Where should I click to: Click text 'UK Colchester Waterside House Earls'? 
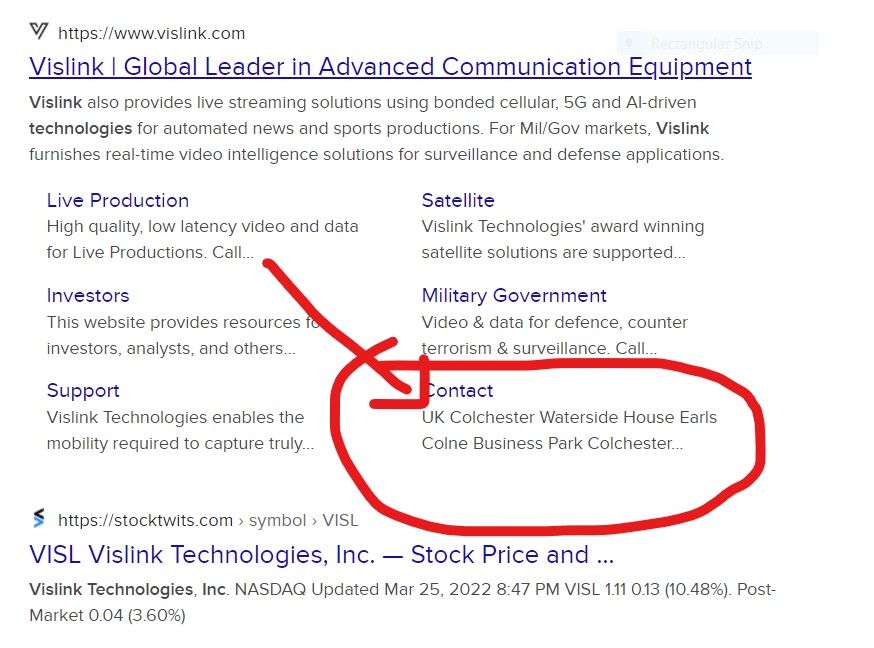[x=569, y=417]
